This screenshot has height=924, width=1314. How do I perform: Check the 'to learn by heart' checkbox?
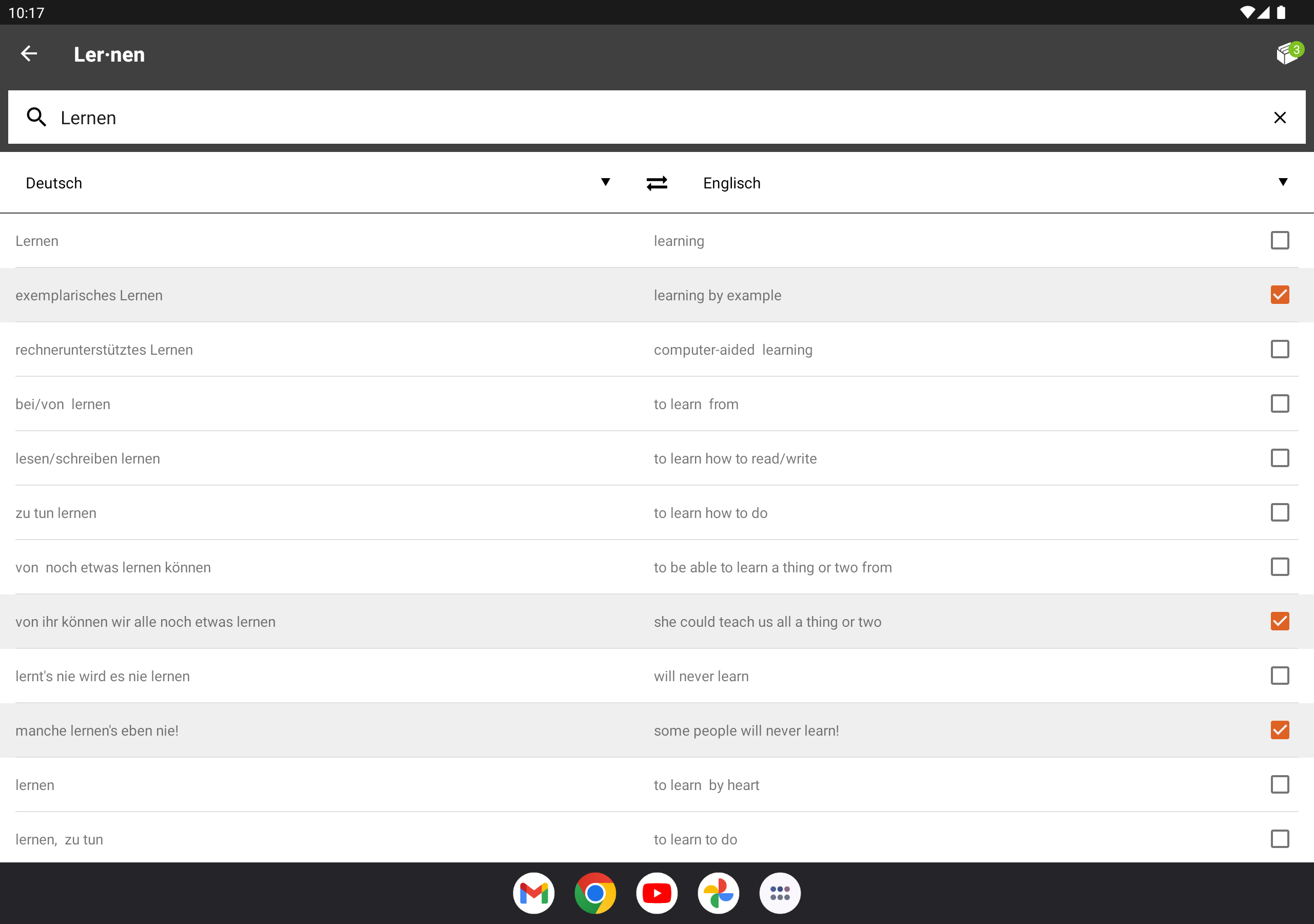[1280, 784]
